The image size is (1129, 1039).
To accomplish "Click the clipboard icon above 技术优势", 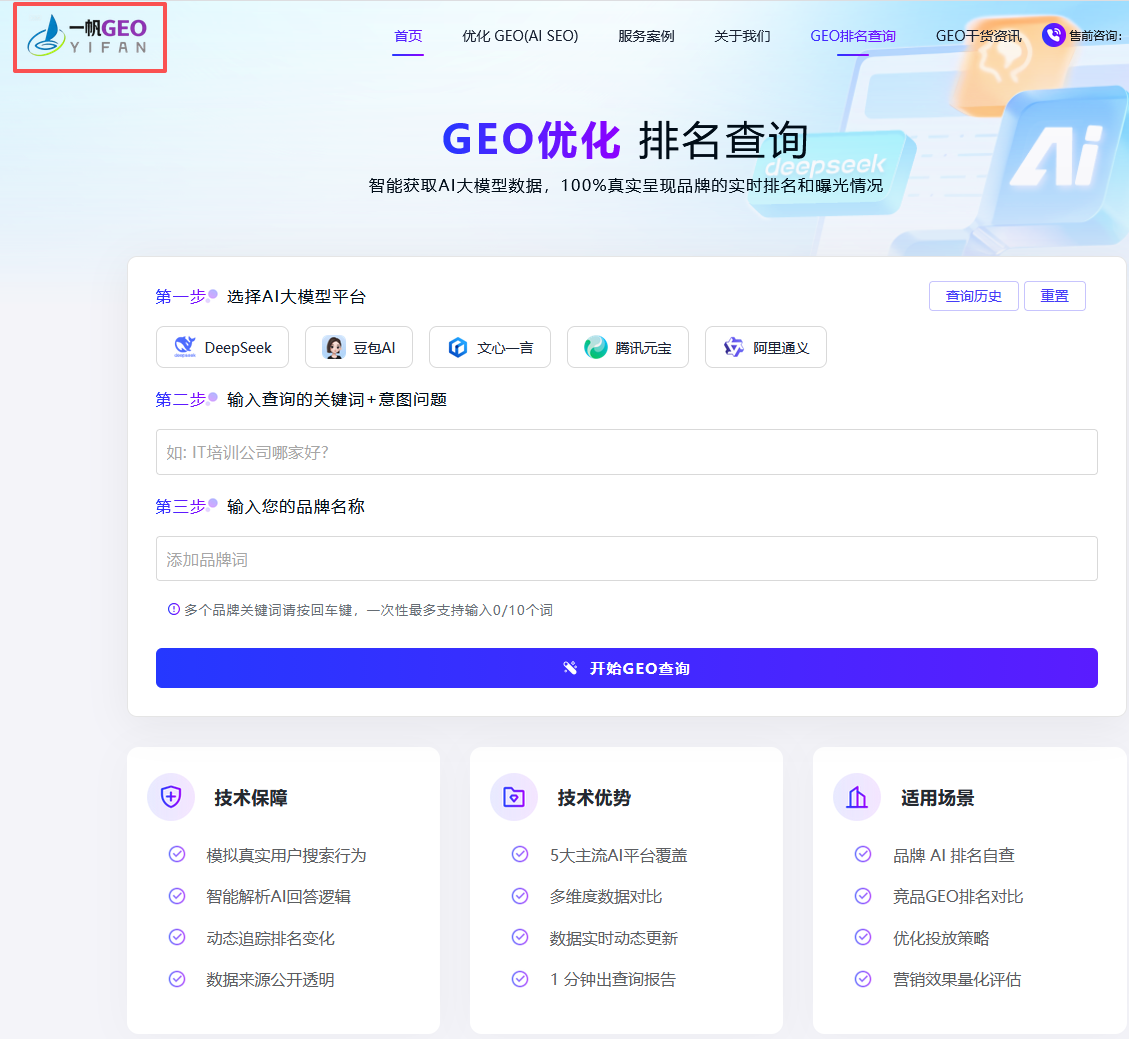I will (x=514, y=797).
